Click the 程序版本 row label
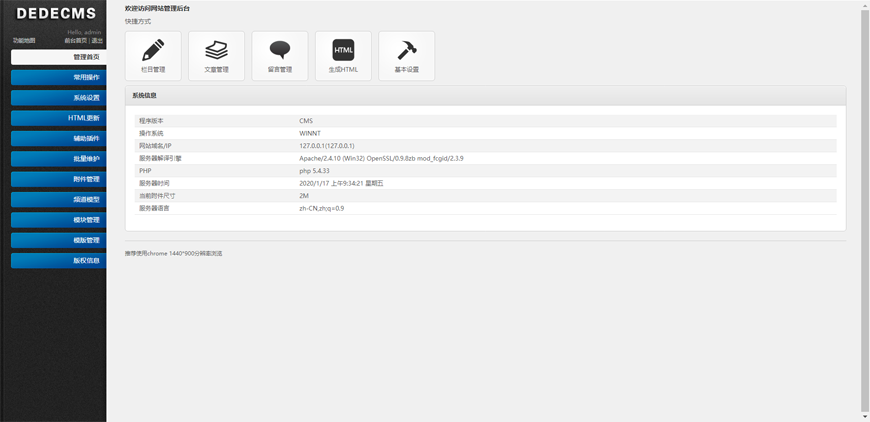This screenshot has height=422, width=870. (151, 120)
